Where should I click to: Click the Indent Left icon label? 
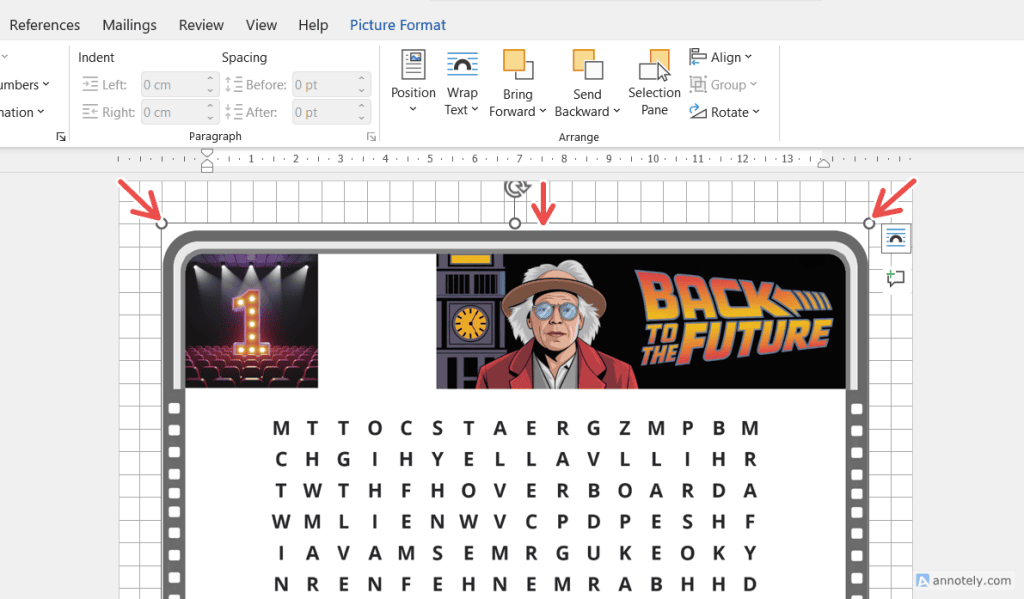click(90, 84)
